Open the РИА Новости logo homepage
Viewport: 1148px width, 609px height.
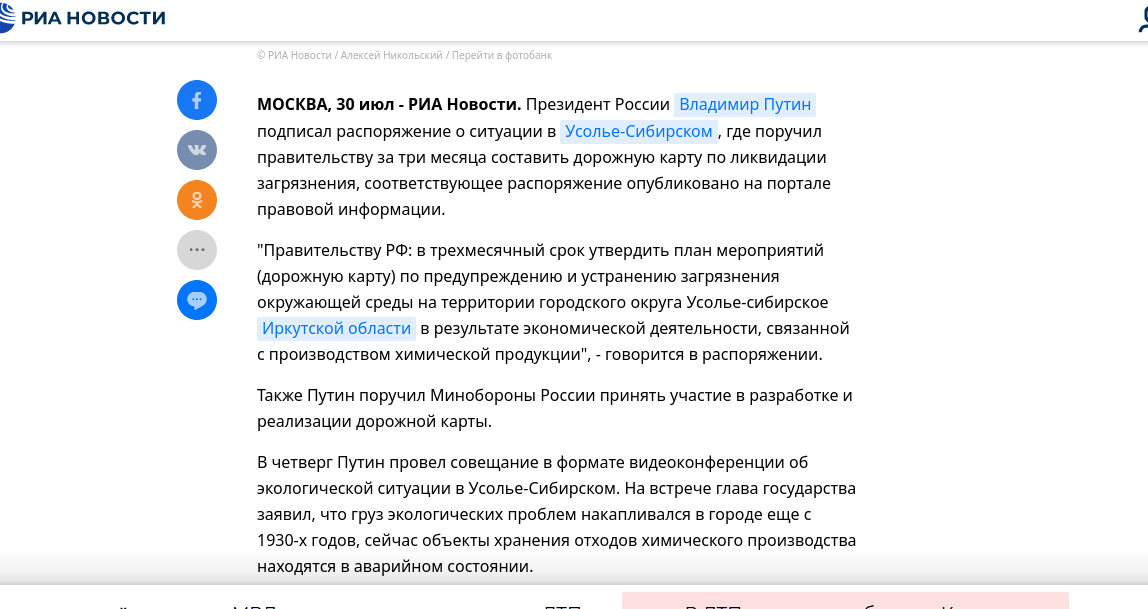(x=82, y=18)
